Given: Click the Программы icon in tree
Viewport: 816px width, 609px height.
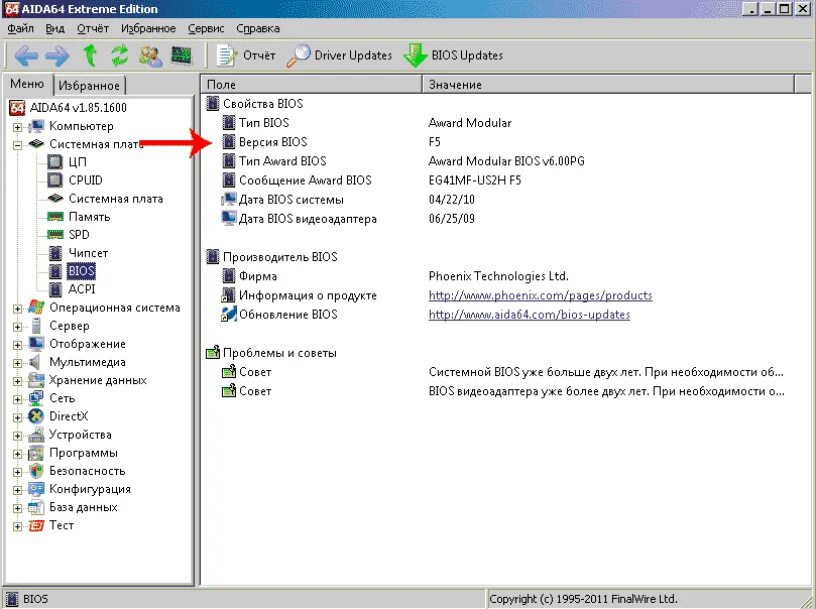Looking at the screenshot, I should pos(36,453).
